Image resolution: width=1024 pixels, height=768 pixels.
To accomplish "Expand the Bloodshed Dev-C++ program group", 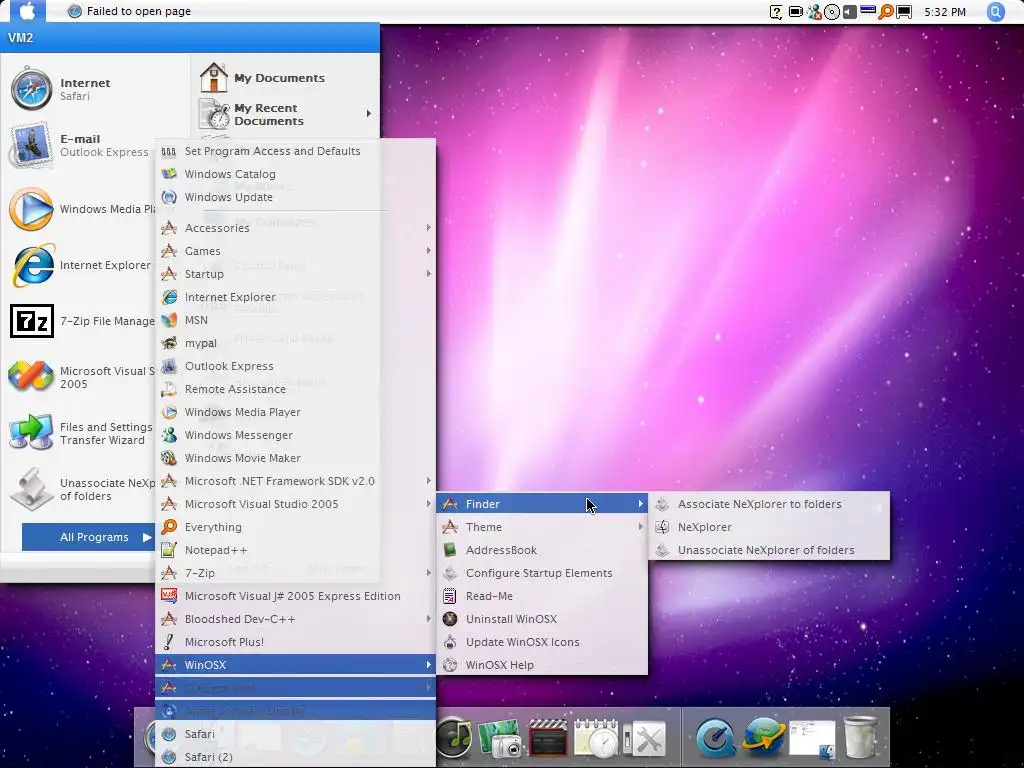I will click(x=296, y=619).
